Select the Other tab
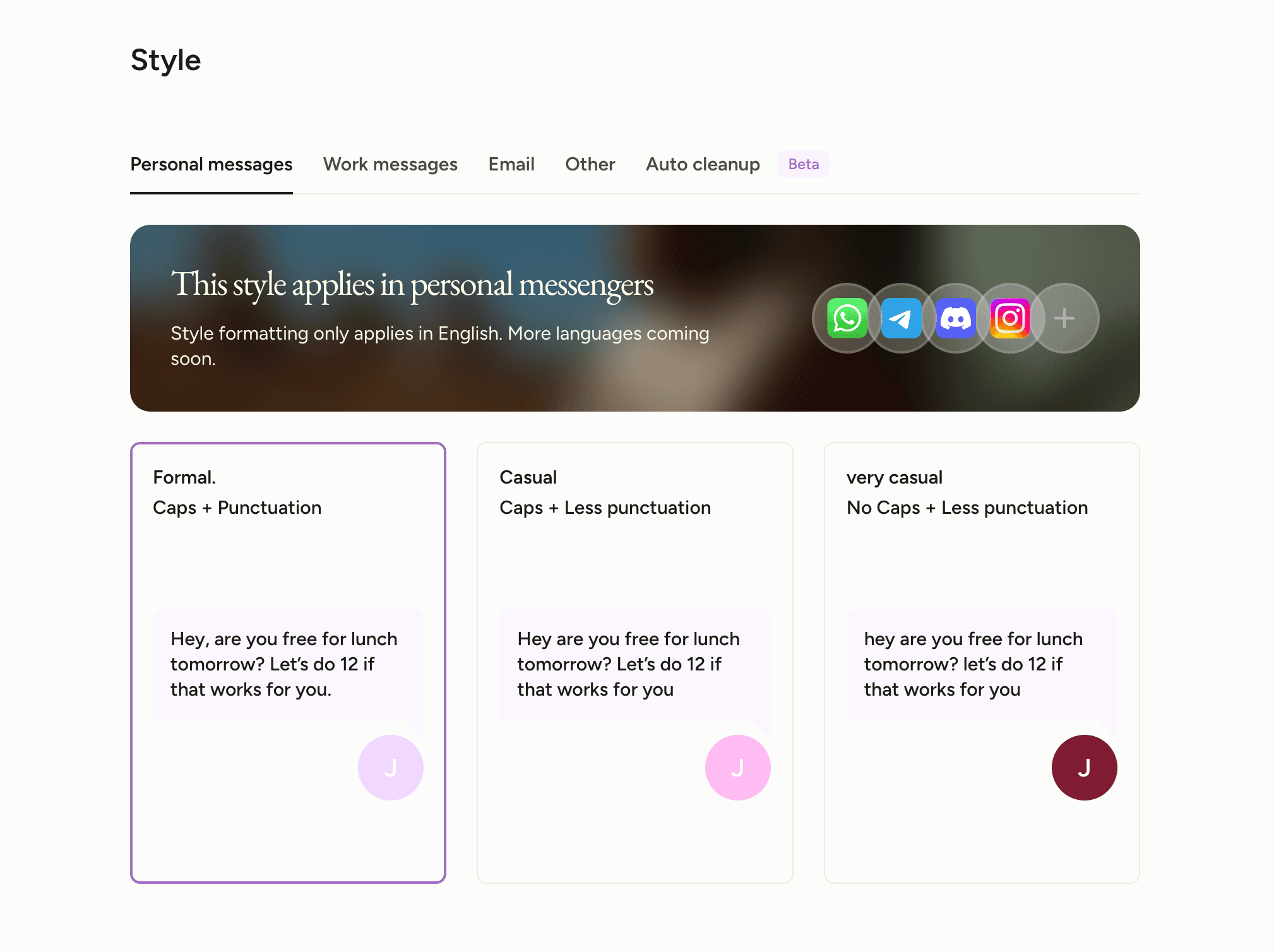Viewport: 1274px width, 952px height. coord(590,164)
